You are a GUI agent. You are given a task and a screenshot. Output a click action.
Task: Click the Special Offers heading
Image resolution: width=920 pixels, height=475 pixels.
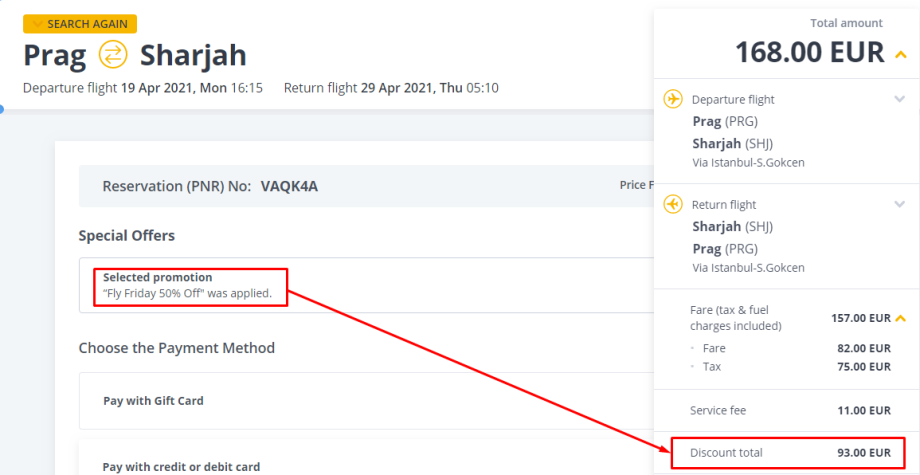click(127, 236)
